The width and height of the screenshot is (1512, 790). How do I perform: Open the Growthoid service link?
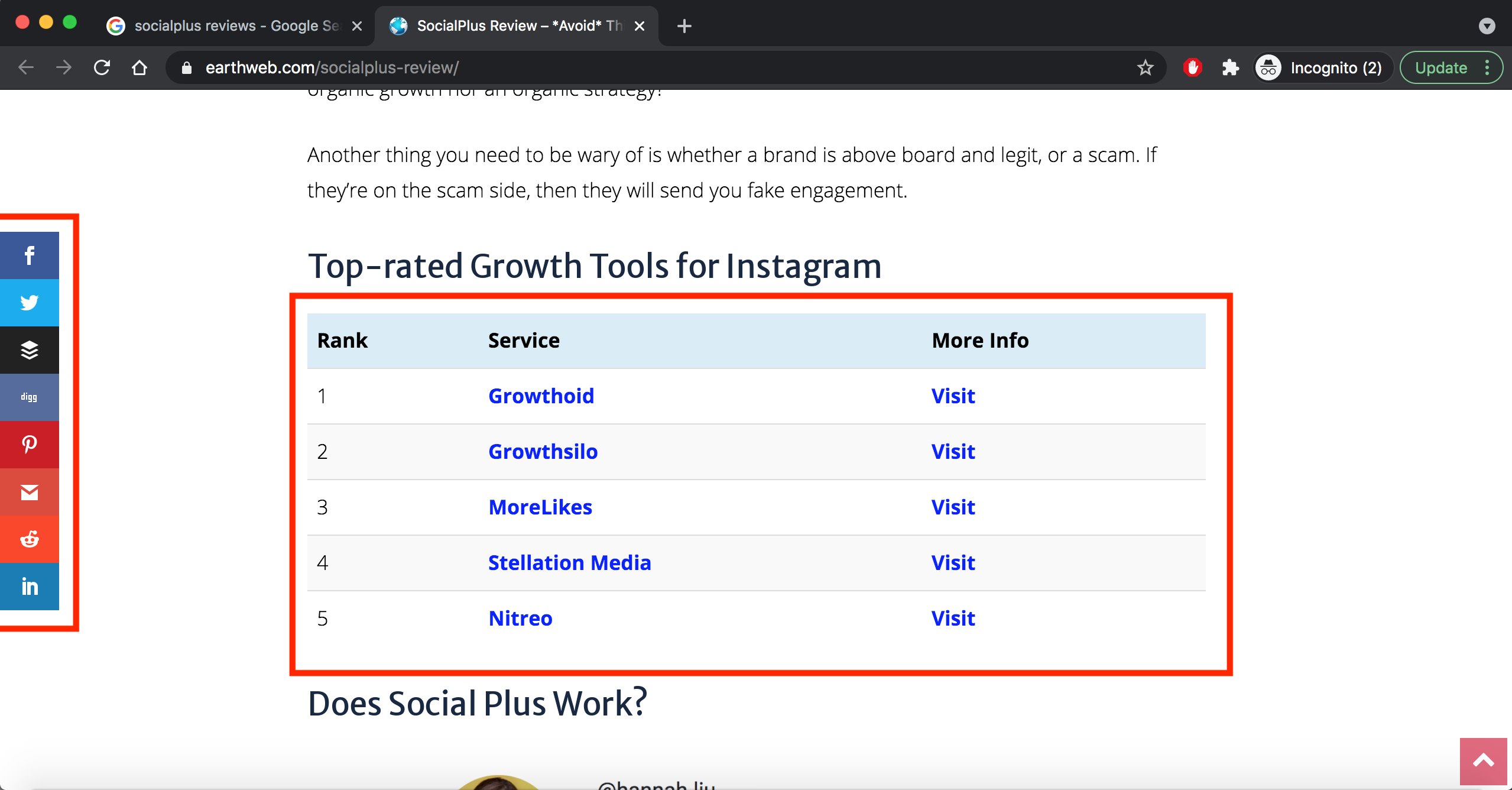(541, 396)
